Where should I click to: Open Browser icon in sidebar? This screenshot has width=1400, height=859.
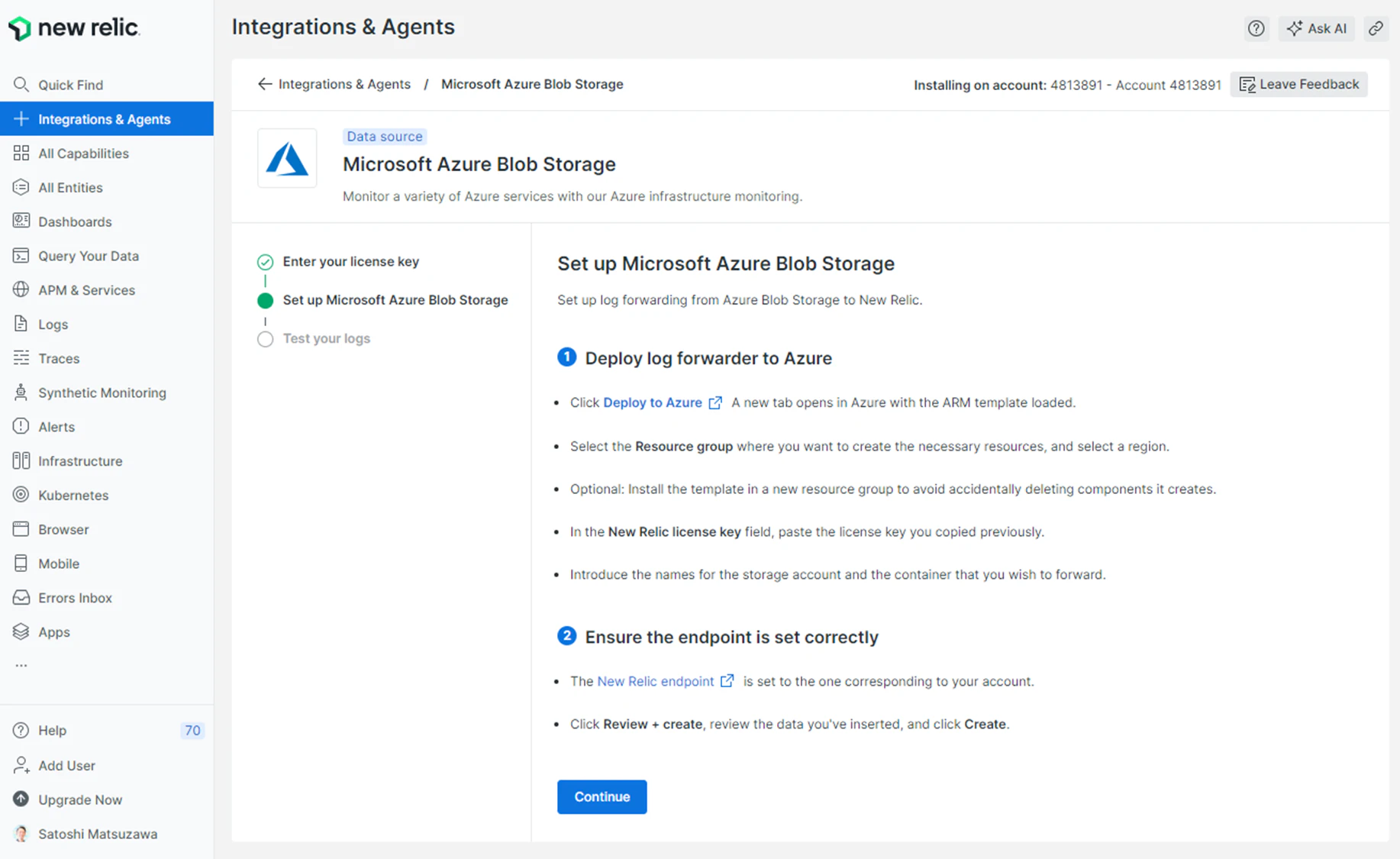pyautogui.click(x=21, y=529)
